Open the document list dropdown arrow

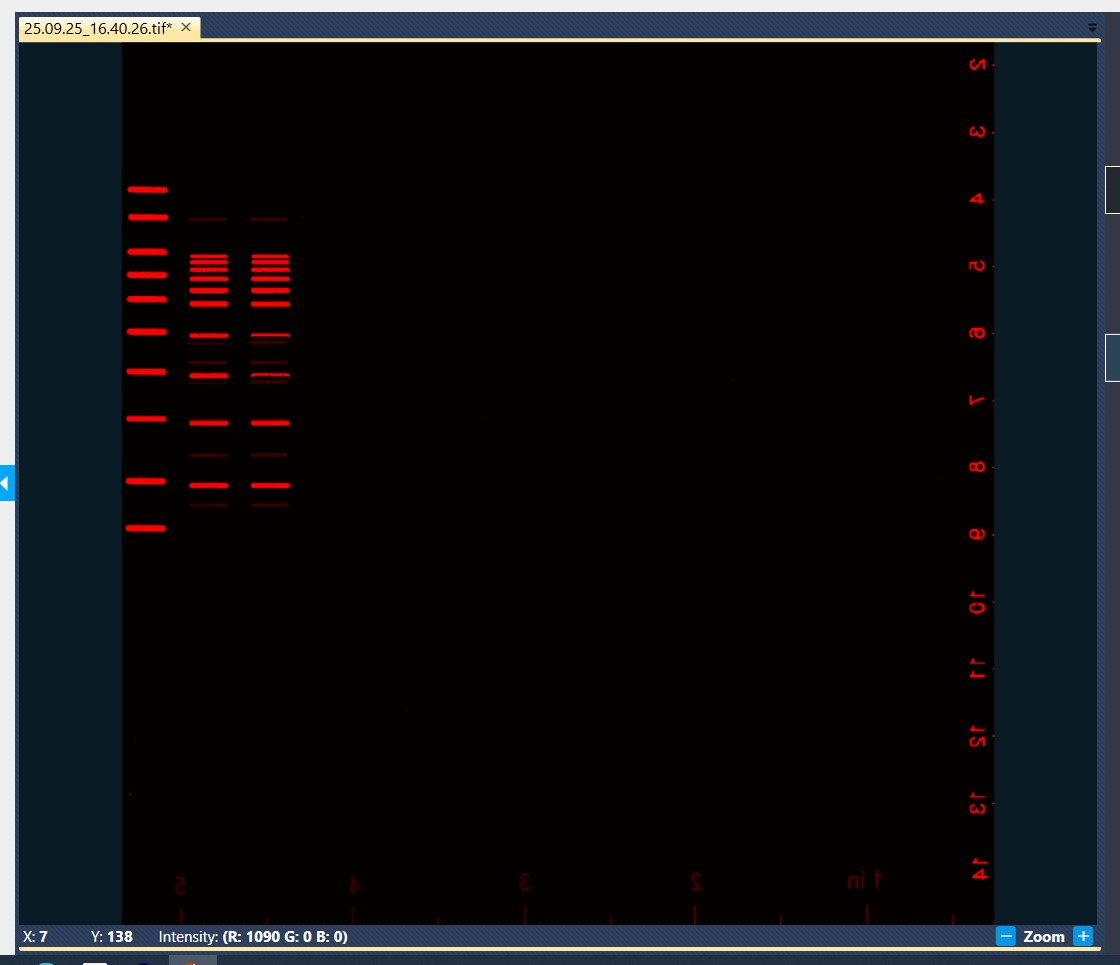tap(1091, 28)
